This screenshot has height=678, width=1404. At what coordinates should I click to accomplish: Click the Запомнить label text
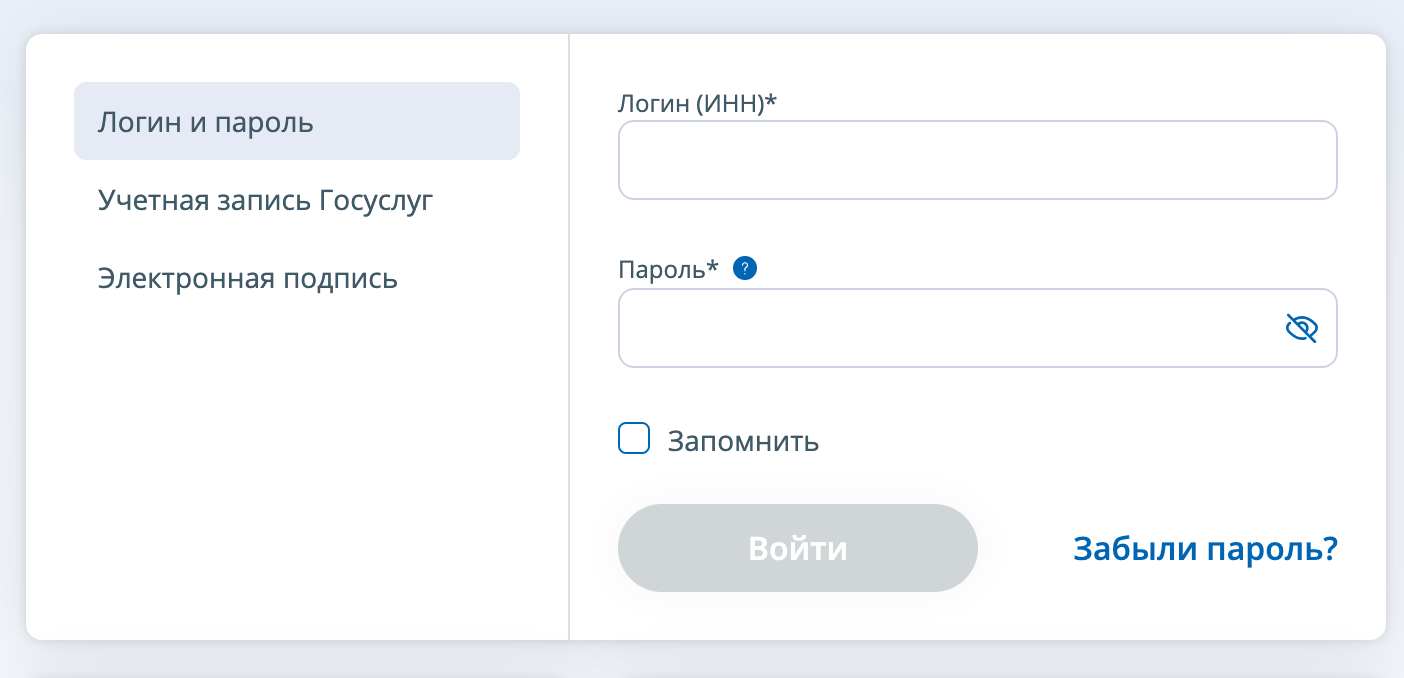tap(743, 441)
